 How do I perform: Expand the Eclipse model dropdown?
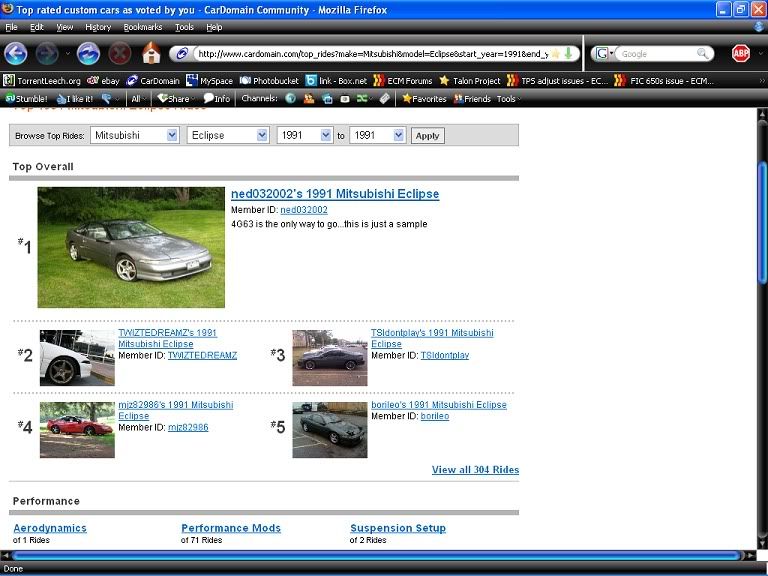click(228, 135)
